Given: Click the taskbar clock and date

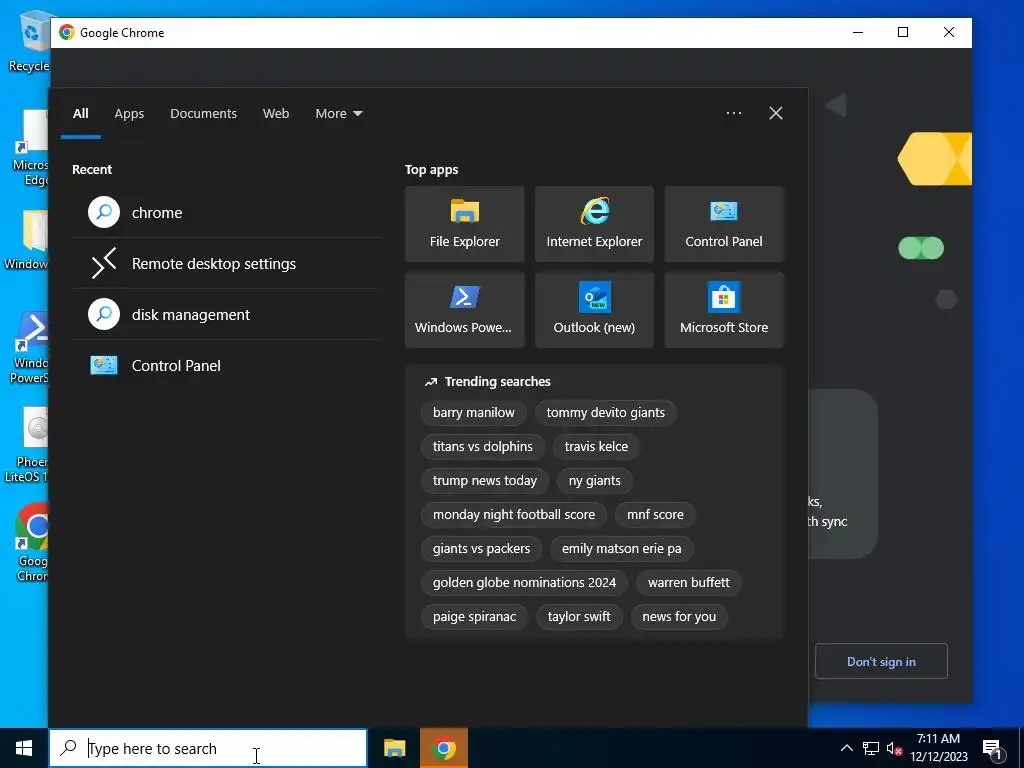Looking at the screenshot, I should [938, 748].
